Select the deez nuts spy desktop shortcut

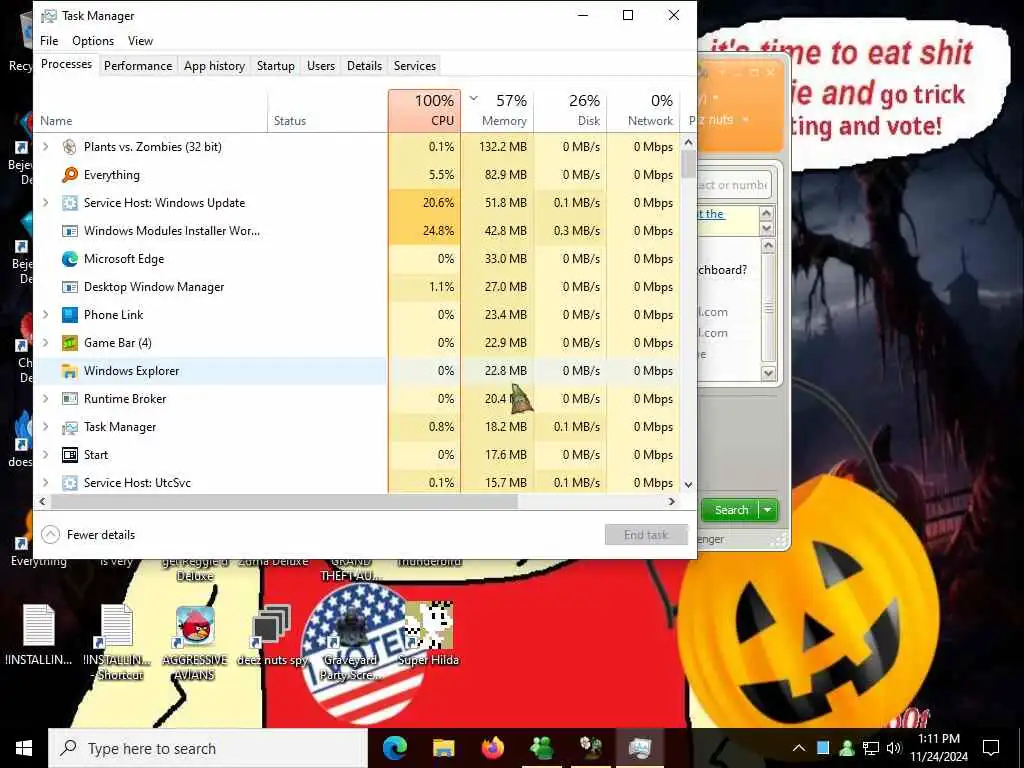(x=272, y=635)
